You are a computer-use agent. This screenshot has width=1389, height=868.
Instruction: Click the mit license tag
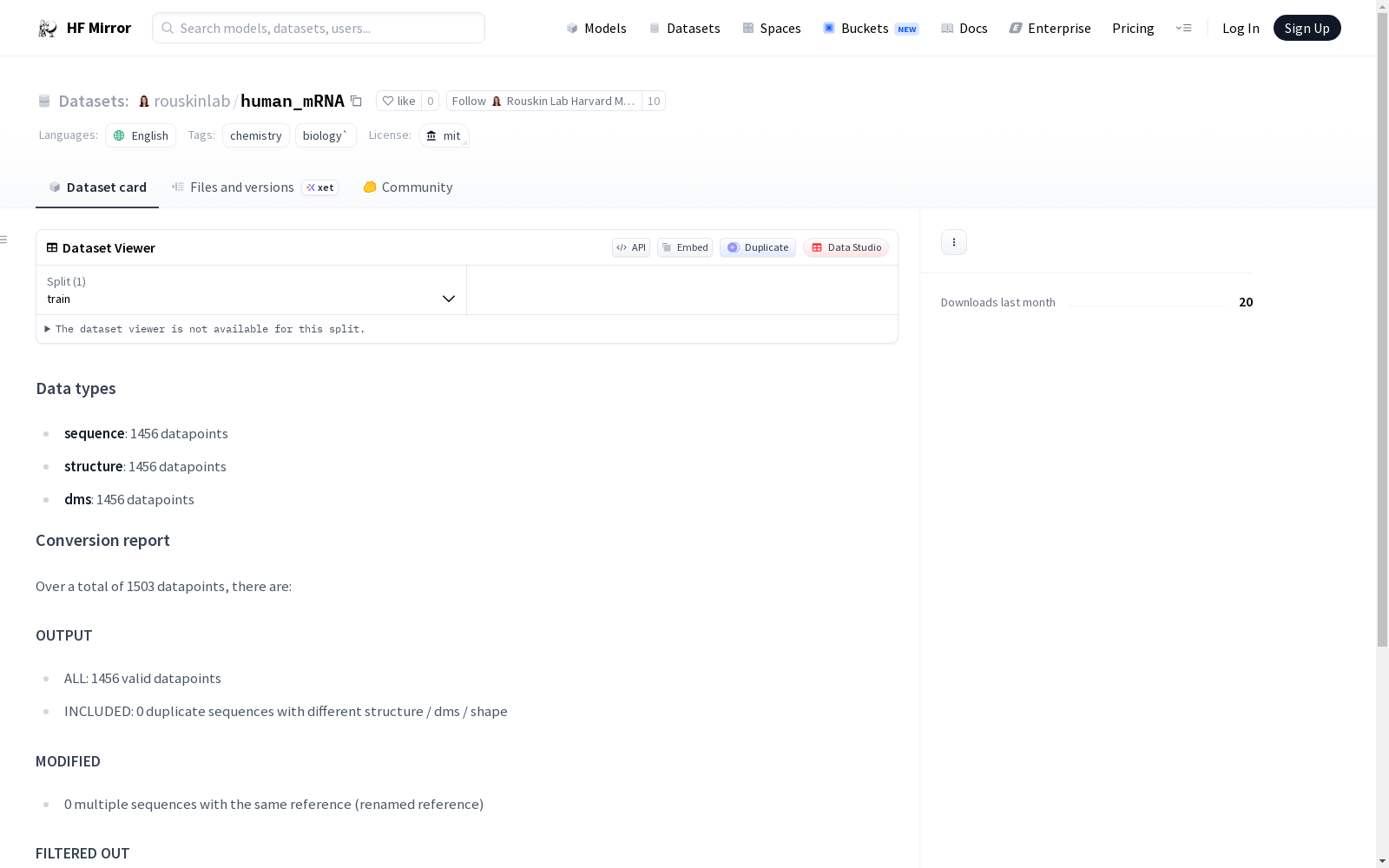pyautogui.click(x=444, y=135)
